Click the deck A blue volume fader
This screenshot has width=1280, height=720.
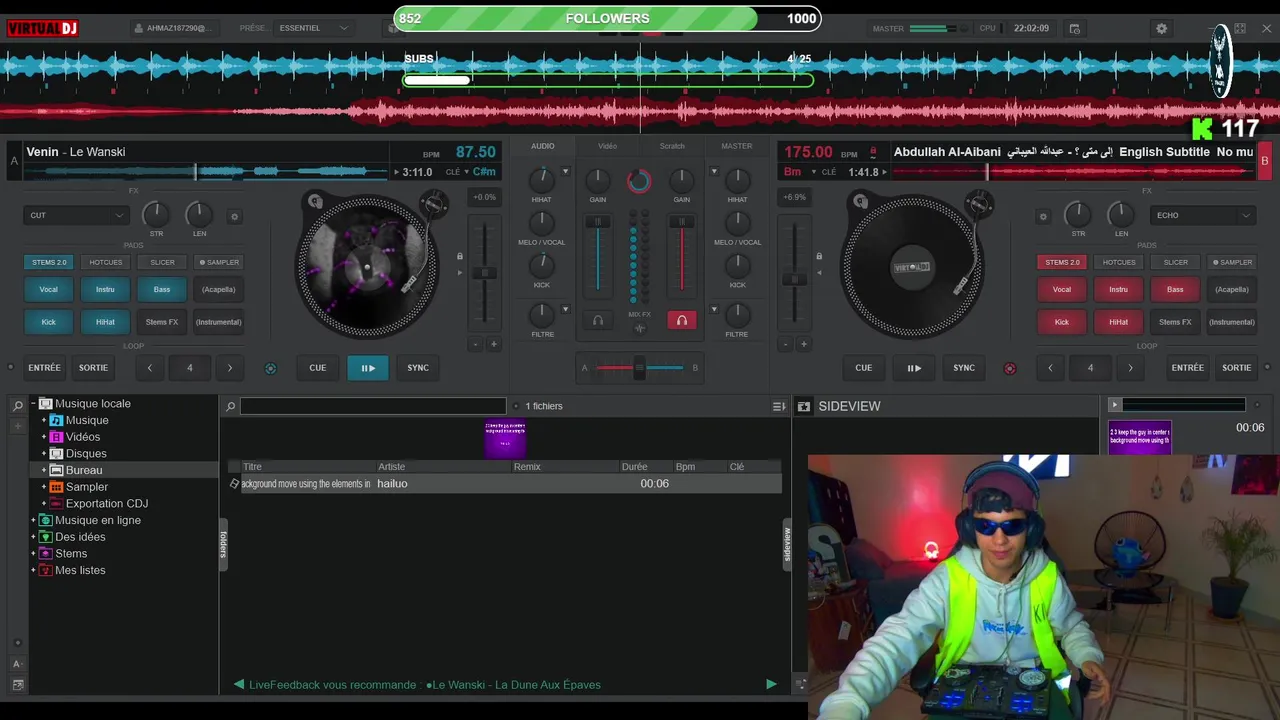(x=598, y=254)
